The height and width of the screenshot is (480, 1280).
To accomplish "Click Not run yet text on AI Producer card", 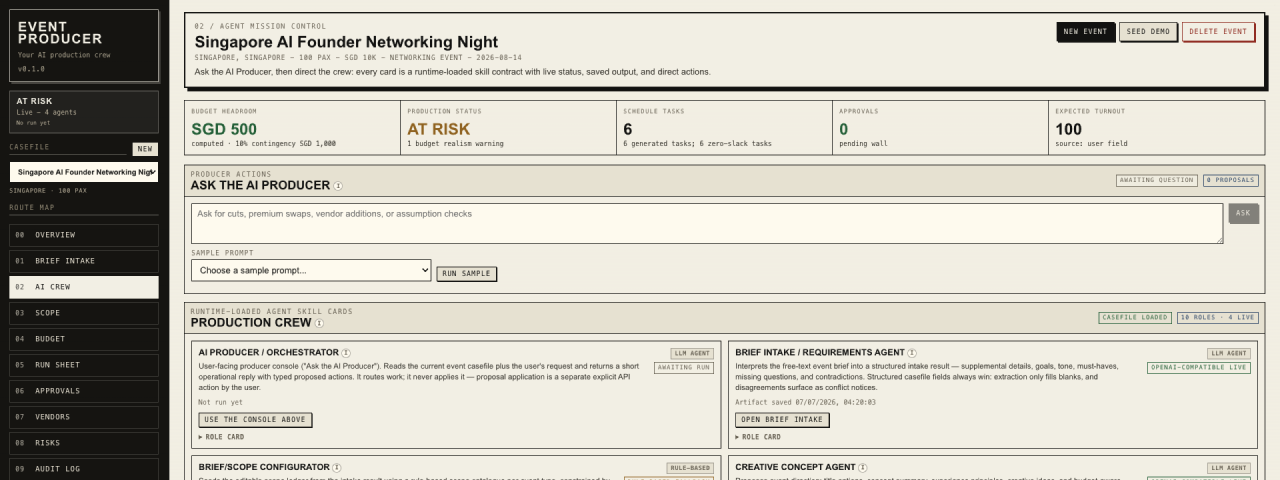I will point(221,402).
